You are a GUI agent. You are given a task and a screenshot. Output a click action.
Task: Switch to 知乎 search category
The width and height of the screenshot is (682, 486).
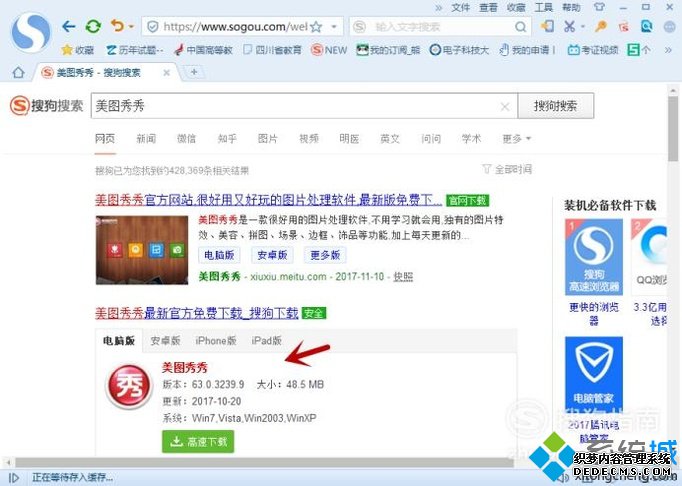point(227,139)
